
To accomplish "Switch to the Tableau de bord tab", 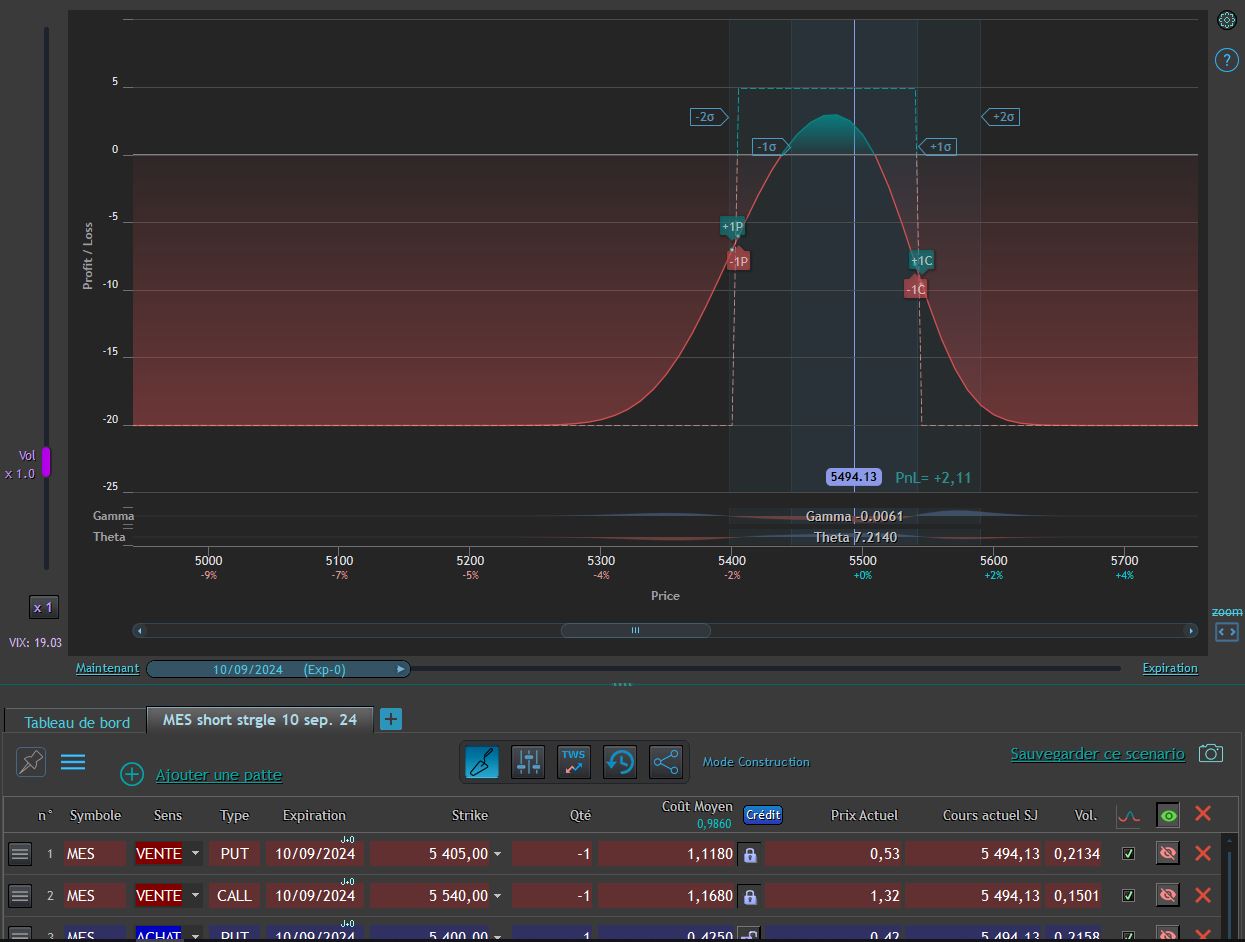I will 77,722.
